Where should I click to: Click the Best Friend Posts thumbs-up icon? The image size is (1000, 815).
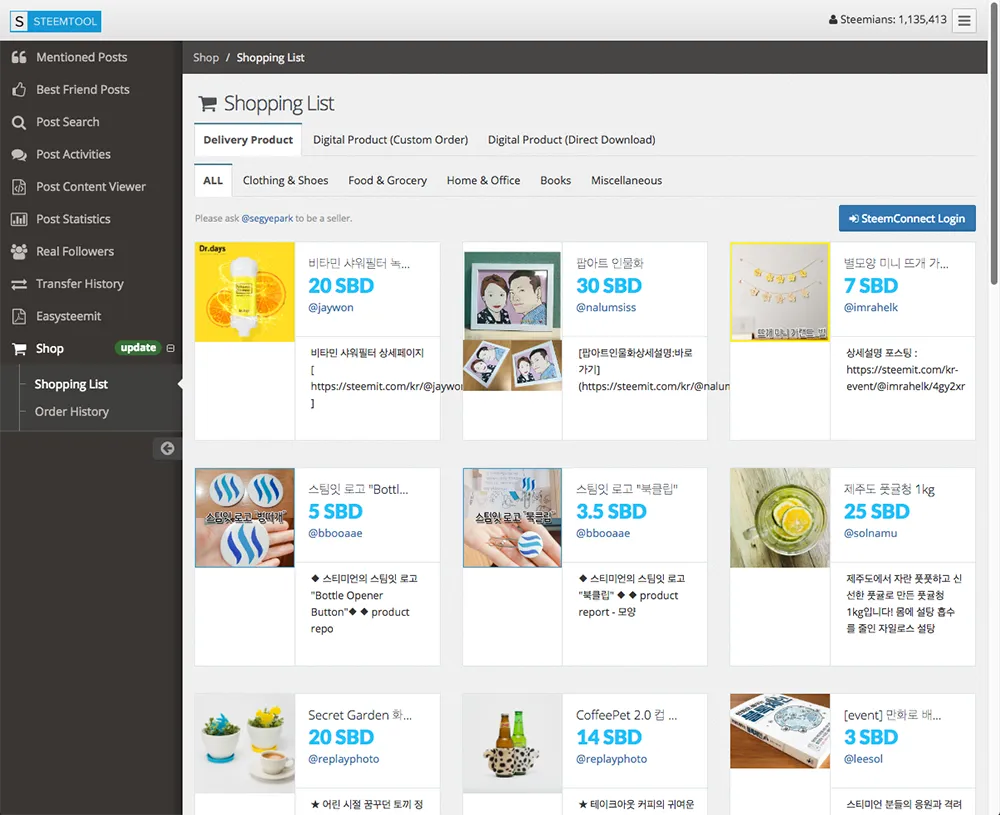(19, 89)
